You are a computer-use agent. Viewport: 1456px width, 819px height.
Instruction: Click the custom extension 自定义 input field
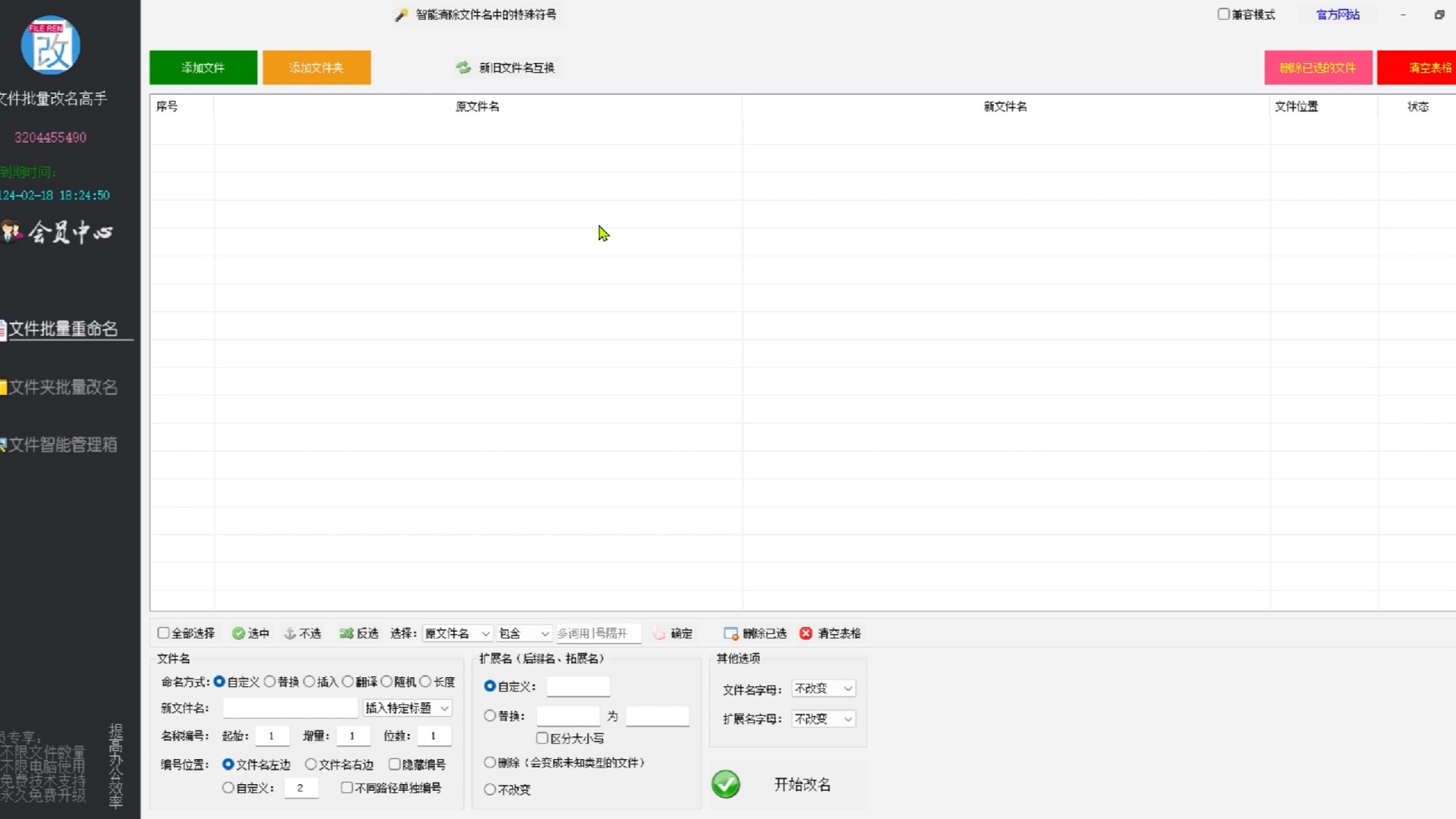[x=578, y=686]
